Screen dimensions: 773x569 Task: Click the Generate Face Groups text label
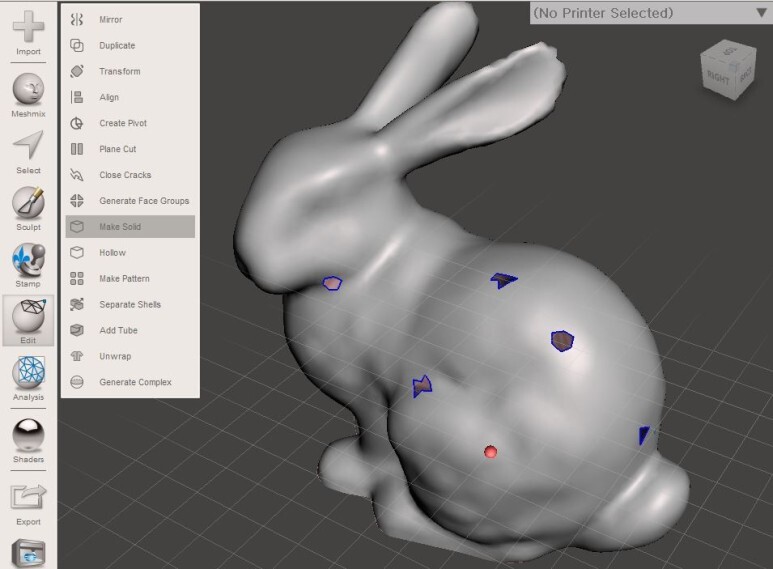tap(144, 201)
